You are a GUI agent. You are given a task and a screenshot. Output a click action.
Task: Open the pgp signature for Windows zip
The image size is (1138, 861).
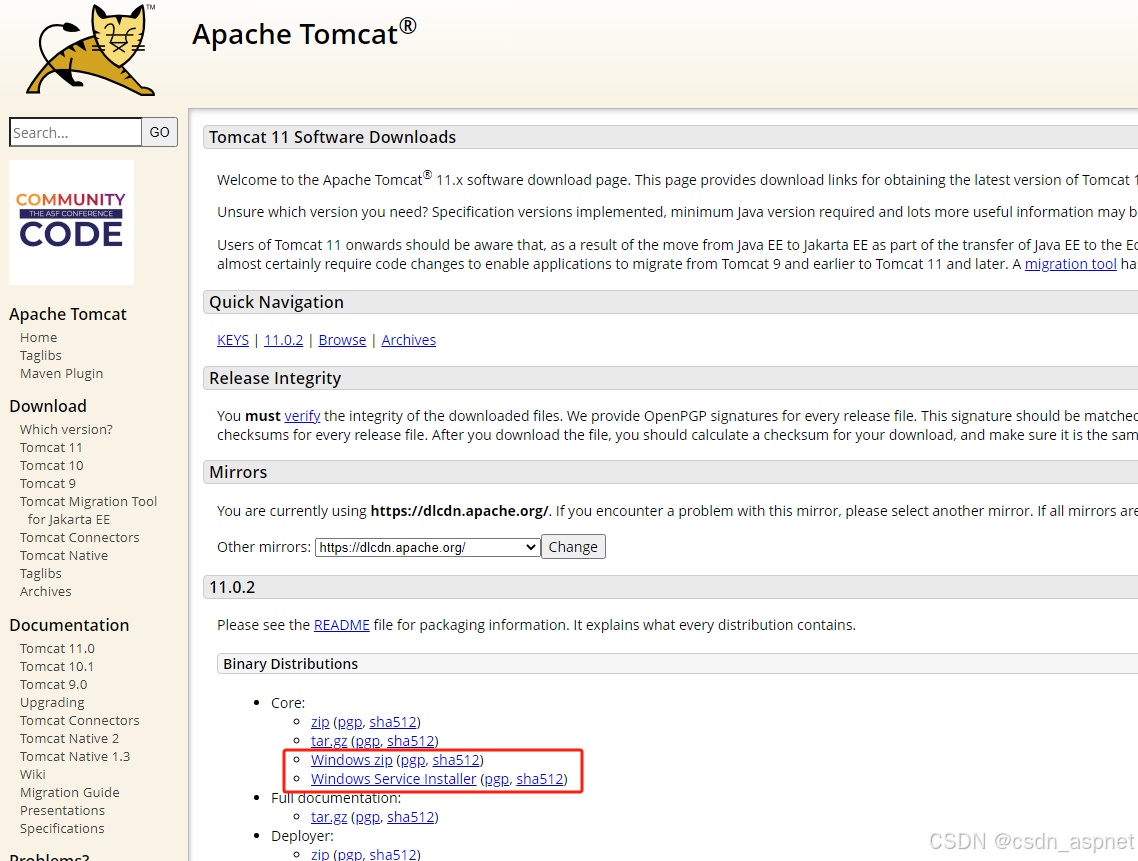click(x=413, y=761)
